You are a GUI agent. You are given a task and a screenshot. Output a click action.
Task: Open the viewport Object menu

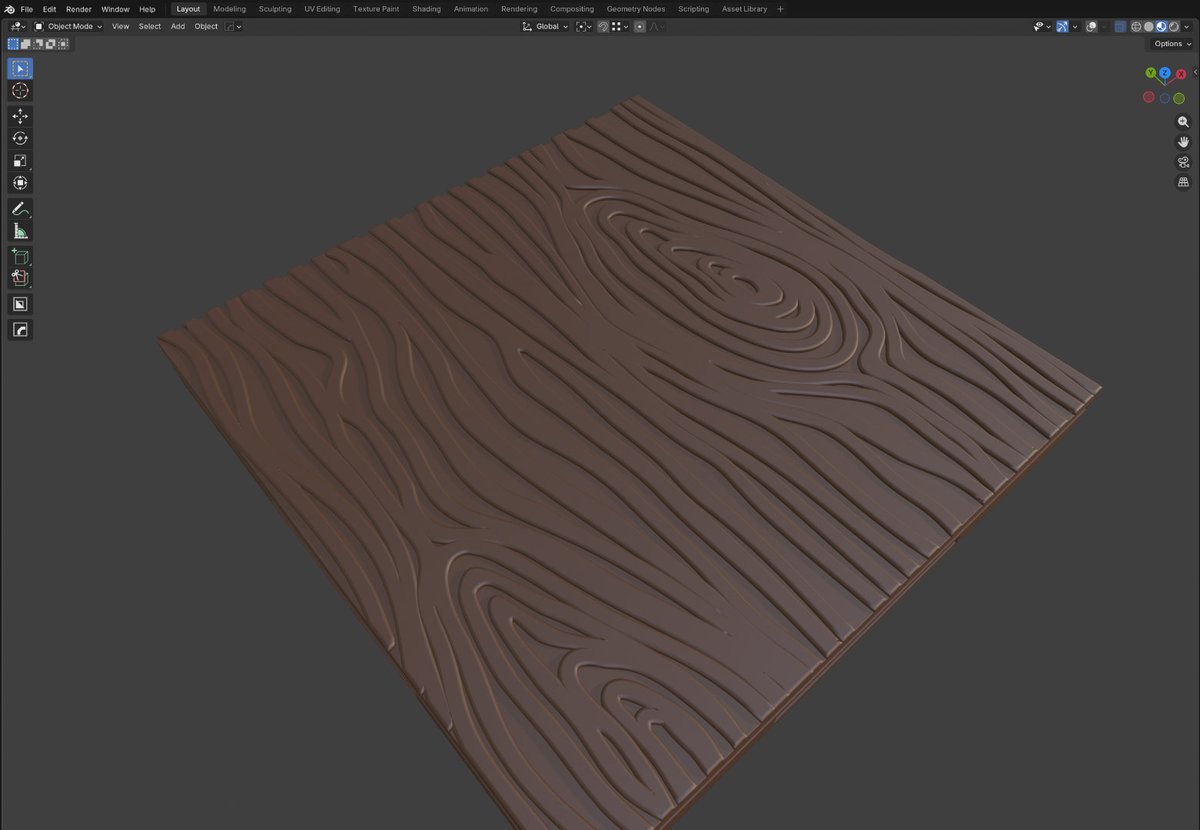(206, 26)
